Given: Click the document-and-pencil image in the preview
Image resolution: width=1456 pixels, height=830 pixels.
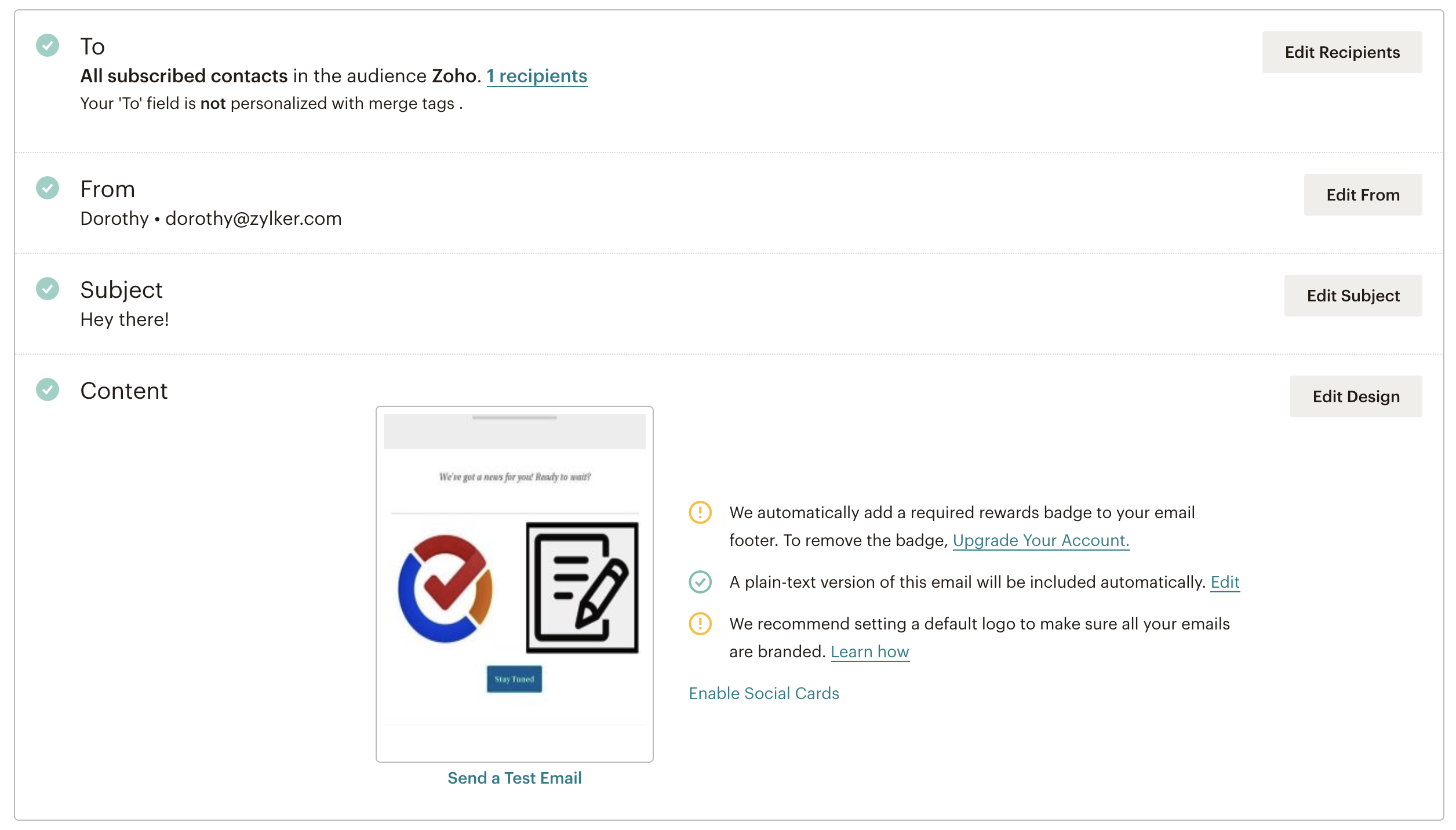Looking at the screenshot, I should click(x=582, y=588).
